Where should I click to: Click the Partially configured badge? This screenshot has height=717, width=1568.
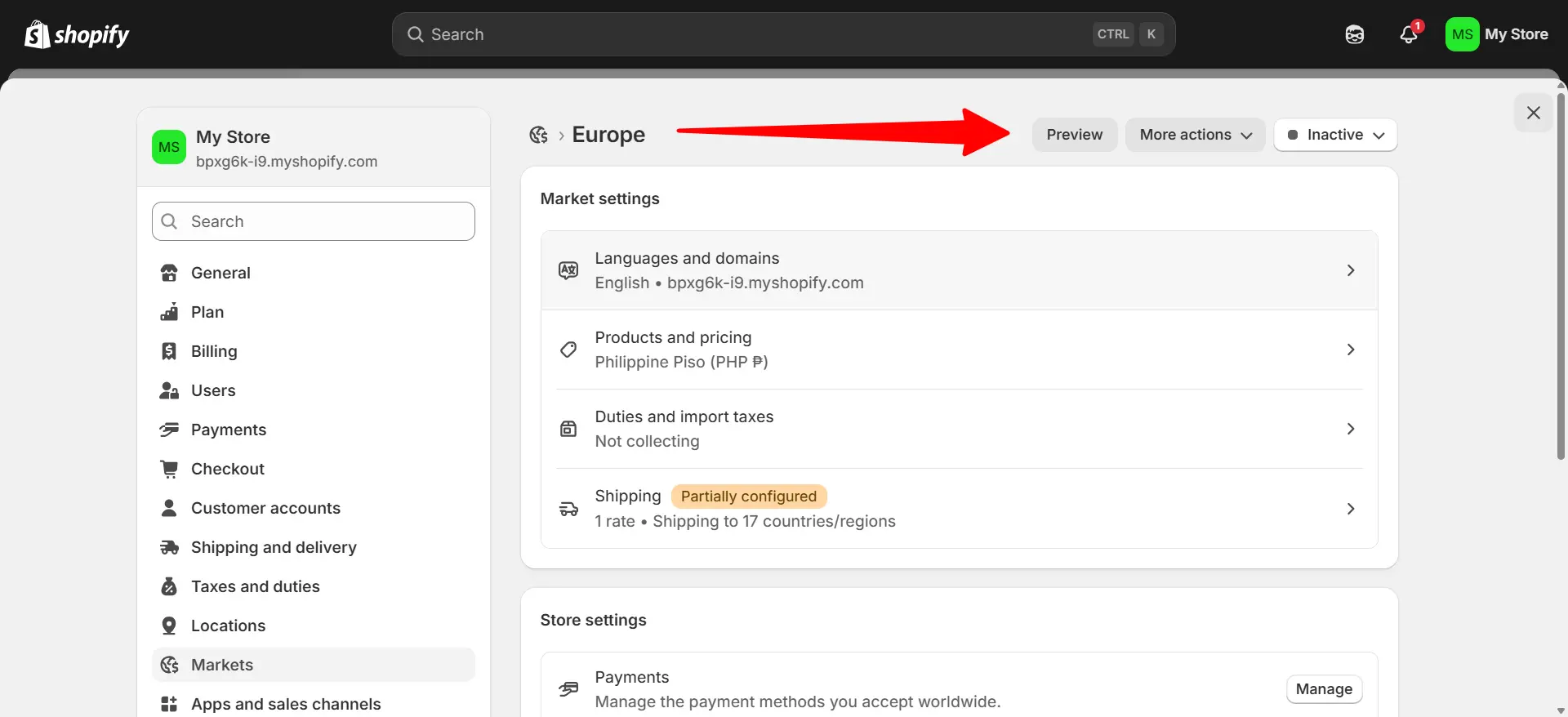click(x=749, y=497)
